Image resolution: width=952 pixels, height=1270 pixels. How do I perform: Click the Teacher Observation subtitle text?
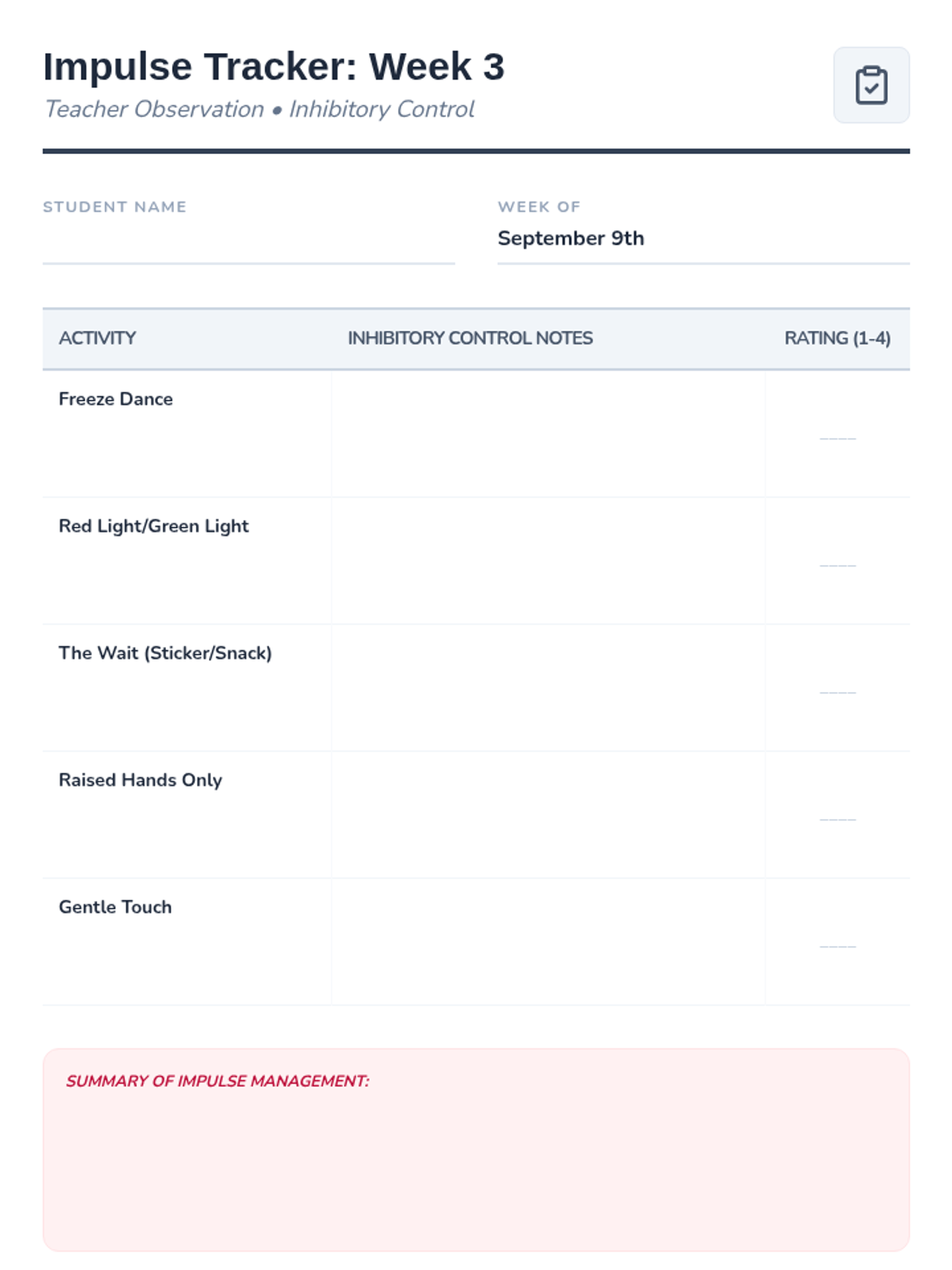154,109
